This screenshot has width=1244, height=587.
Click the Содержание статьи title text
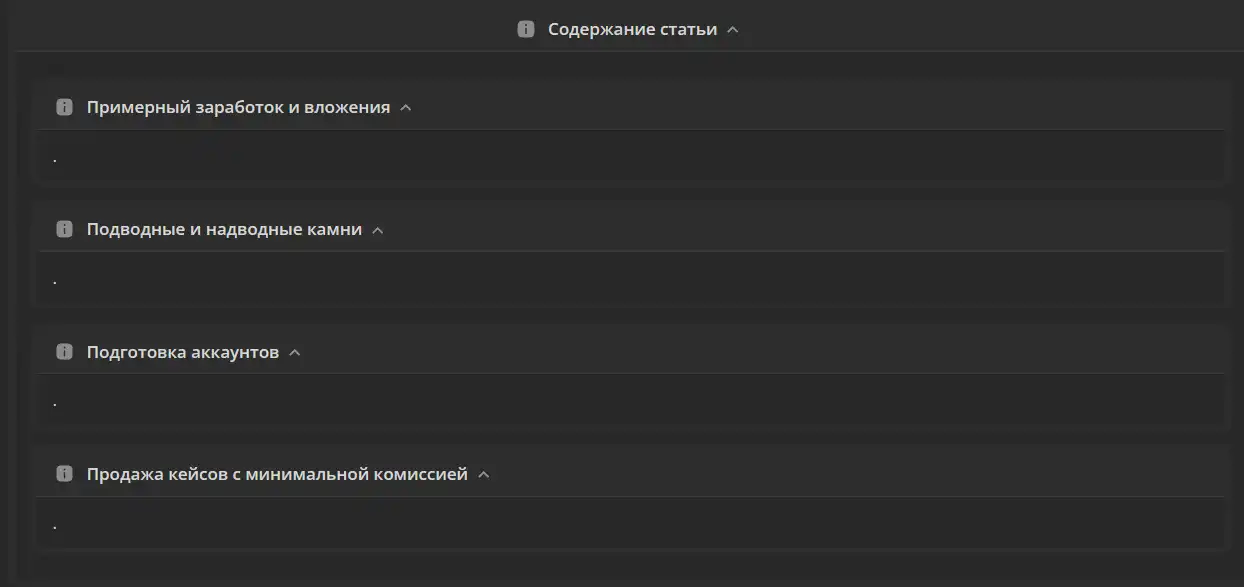(632, 29)
